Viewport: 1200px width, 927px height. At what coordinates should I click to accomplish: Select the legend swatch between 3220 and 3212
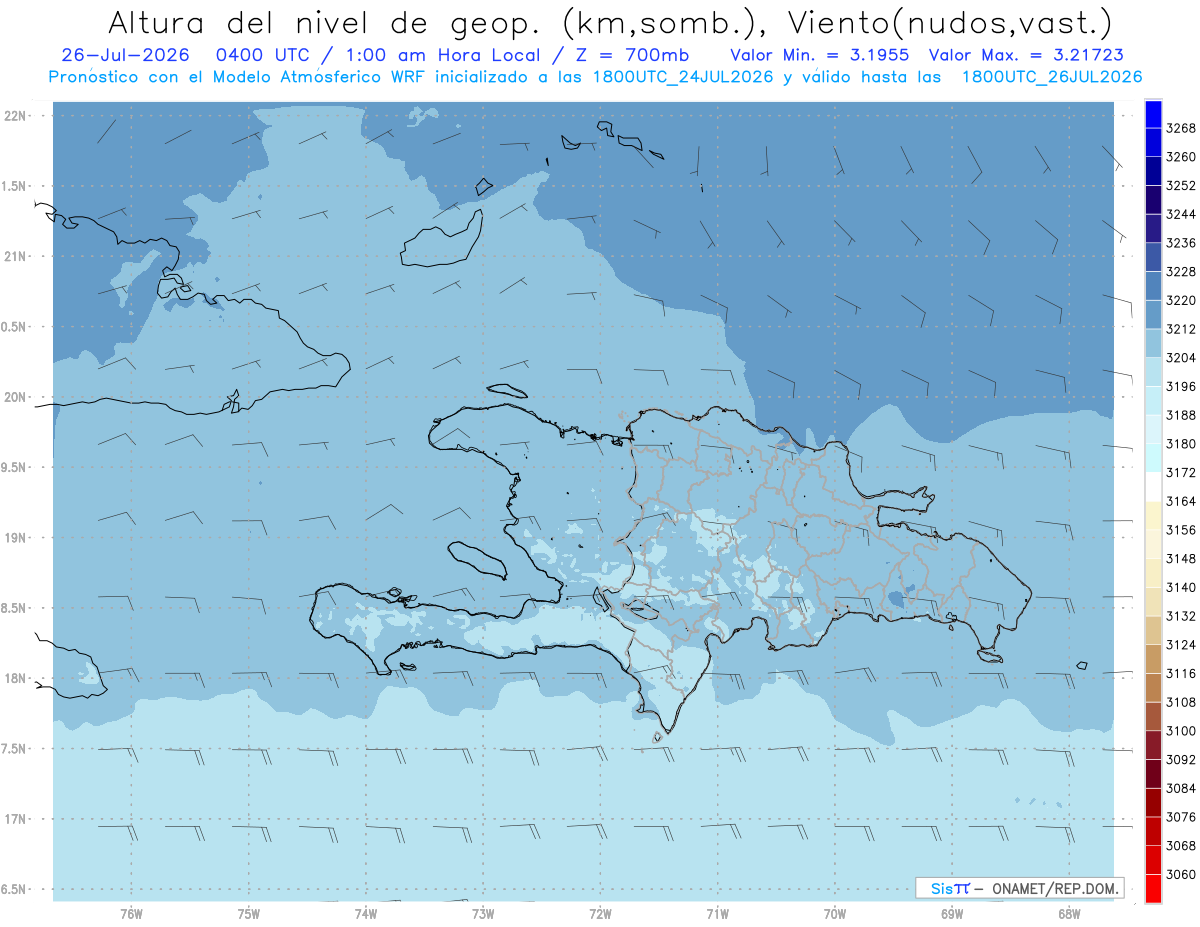pyautogui.click(x=1152, y=314)
